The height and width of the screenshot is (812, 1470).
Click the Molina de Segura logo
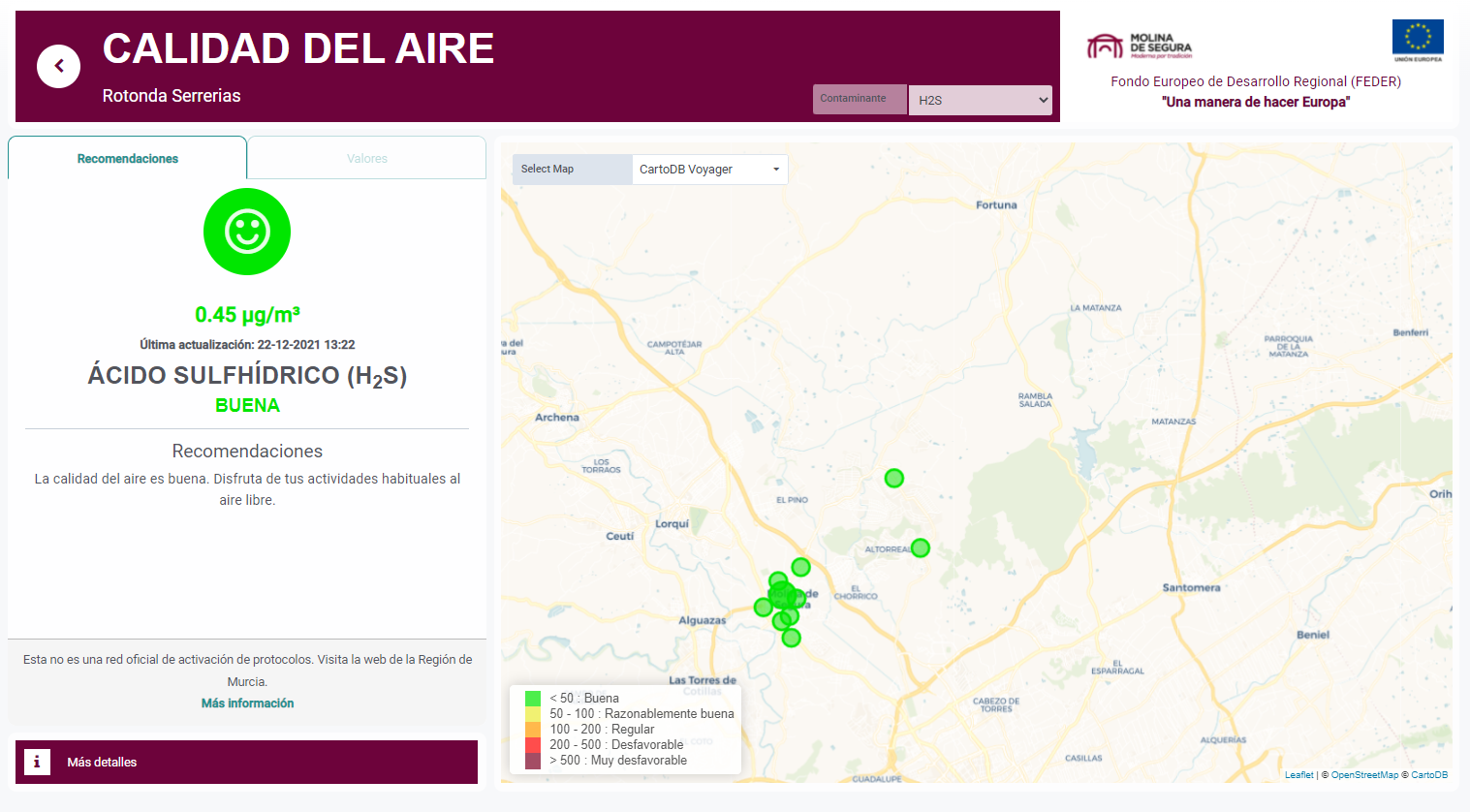[1140, 46]
